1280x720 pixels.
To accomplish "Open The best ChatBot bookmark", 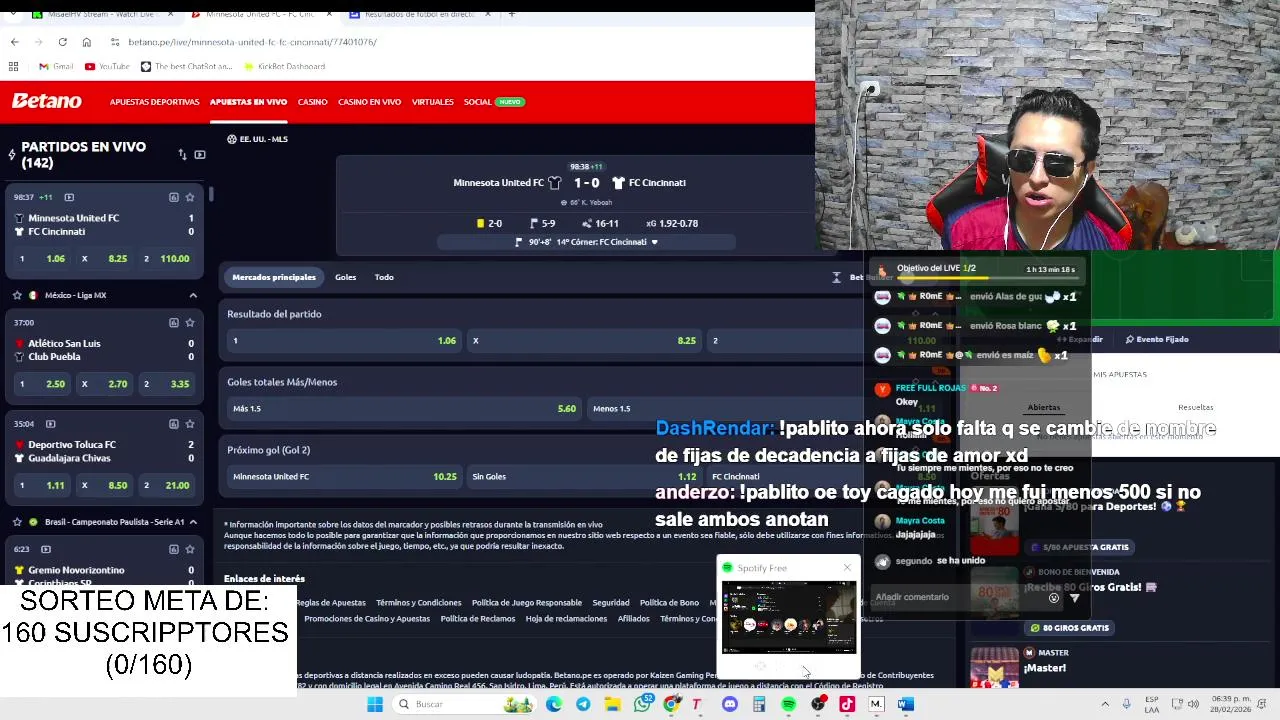I will [186, 66].
